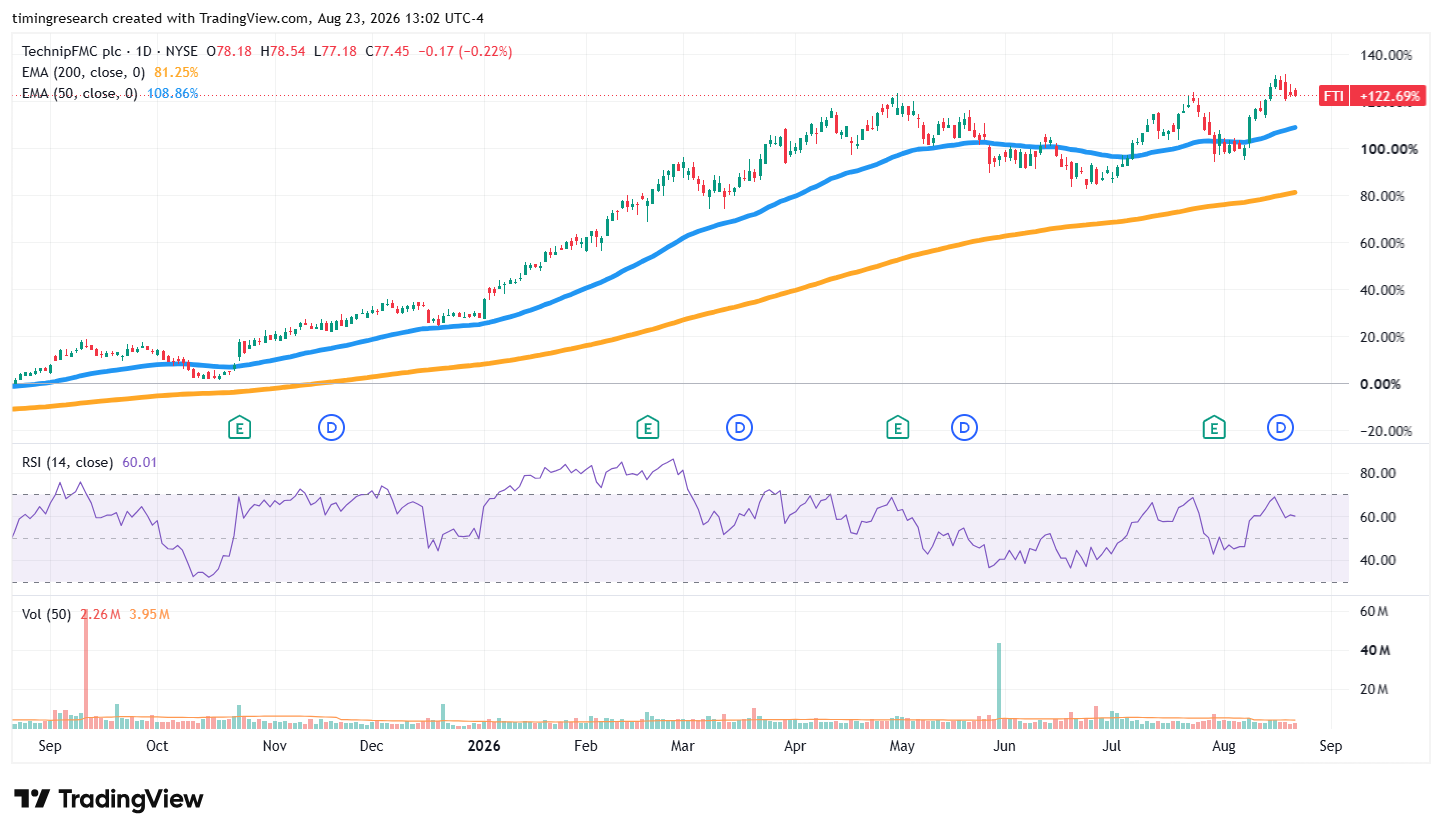The image size is (1442, 835).
Task: Click the Mar label on the time axis
Action: pyautogui.click(x=682, y=746)
